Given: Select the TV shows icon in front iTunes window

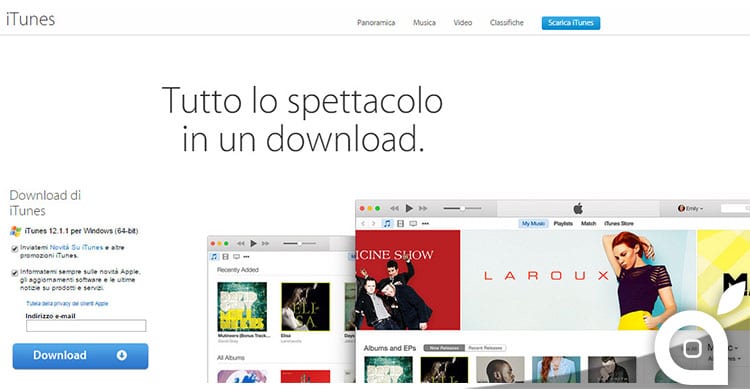Looking at the screenshot, I should (413, 223).
